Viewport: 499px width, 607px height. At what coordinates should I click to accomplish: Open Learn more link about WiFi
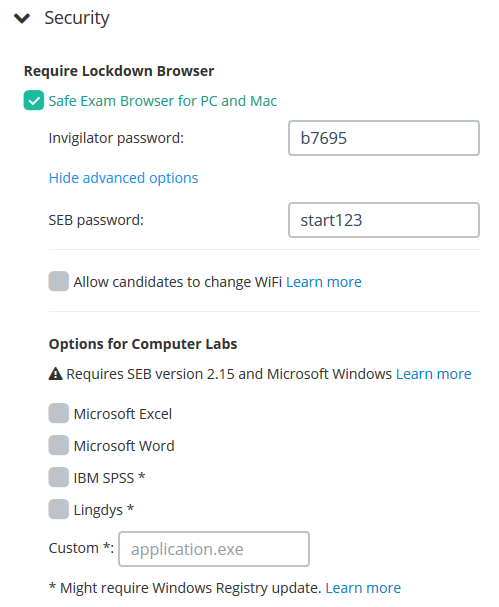324,282
